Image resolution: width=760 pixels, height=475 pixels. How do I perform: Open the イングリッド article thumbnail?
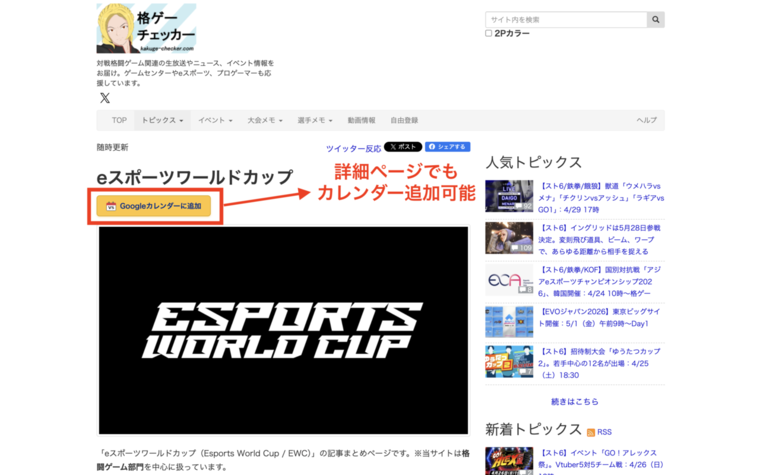pos(509,238)
